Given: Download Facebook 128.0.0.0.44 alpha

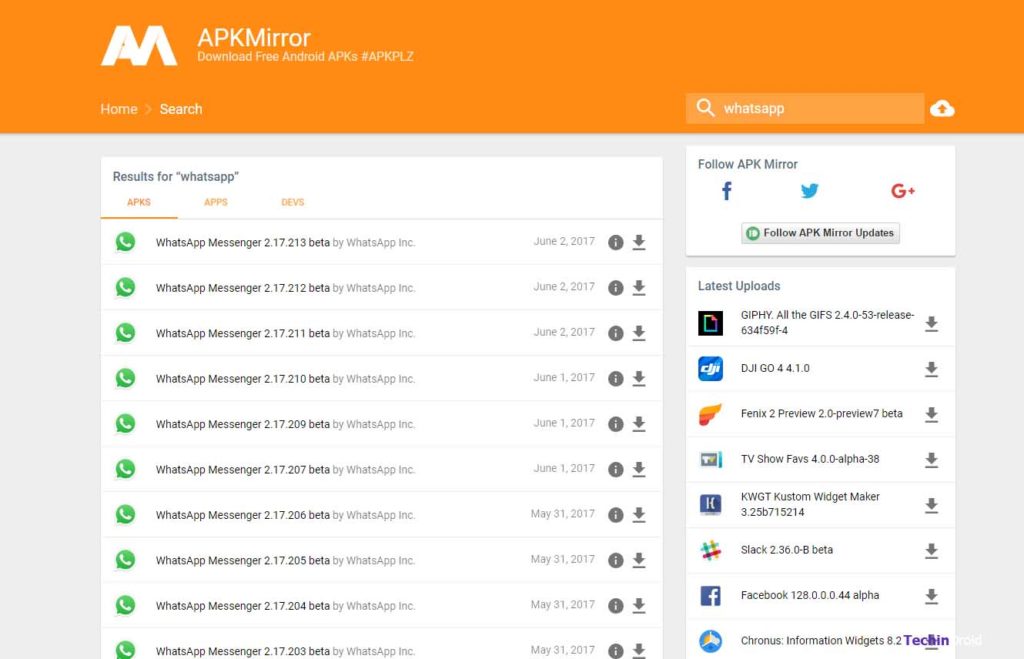Looking at the screenshot, I should click(931, 596).
